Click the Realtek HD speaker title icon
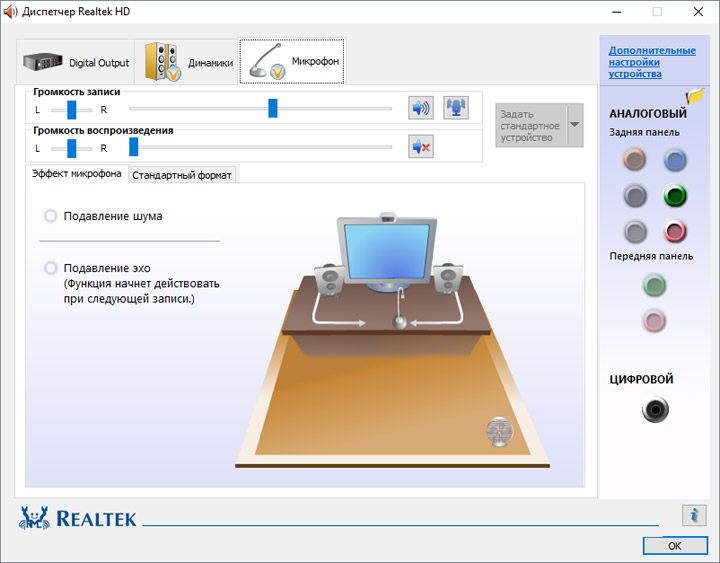The width and height of the screenshot is (720, 563). pos(10,12)
